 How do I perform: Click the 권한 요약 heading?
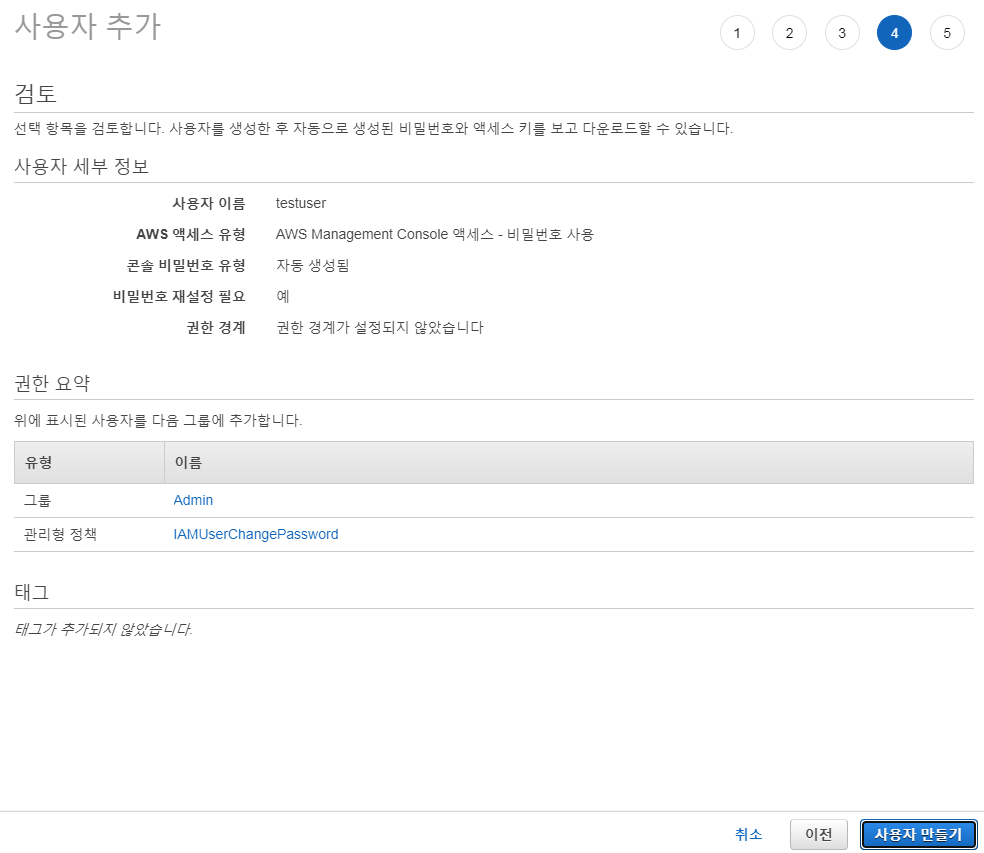click(x=53, y=383)
